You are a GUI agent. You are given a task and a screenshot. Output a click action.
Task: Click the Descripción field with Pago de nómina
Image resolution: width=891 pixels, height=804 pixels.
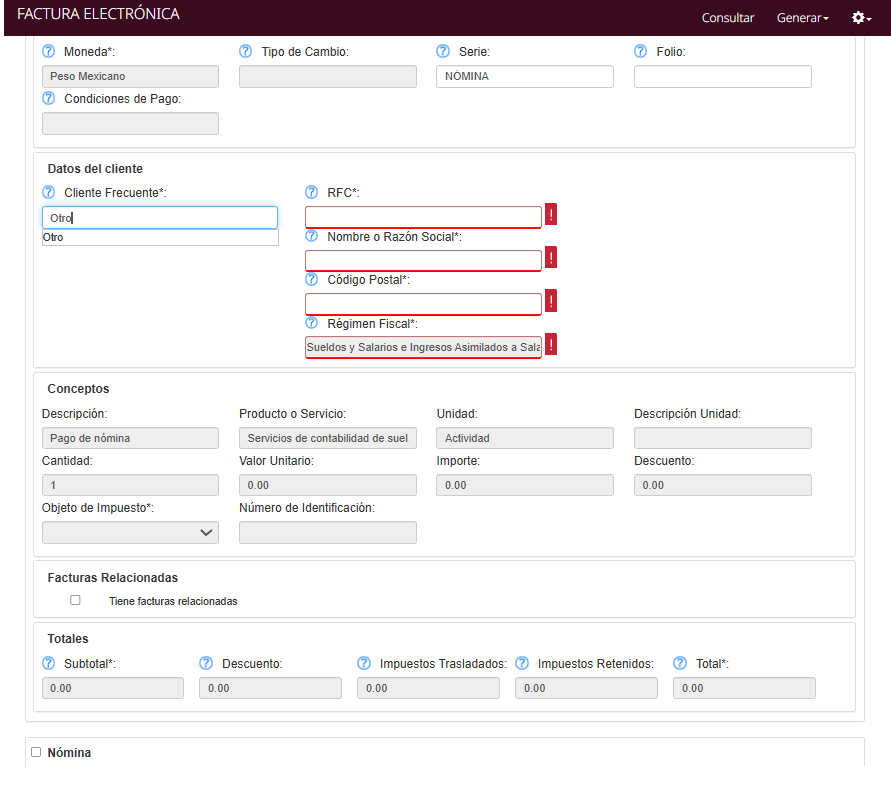[130, 438]
